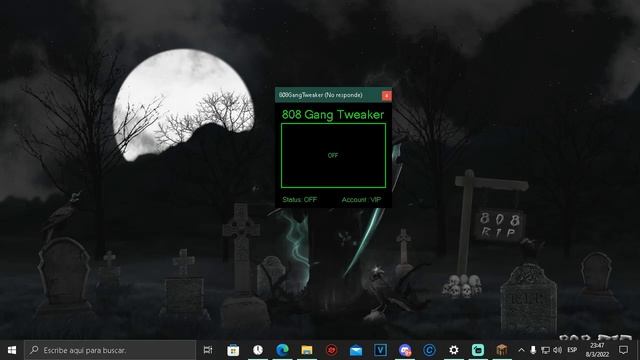Switch the ESP input language indicator
The height and width of the screenshot is (360, 640).
(x=572, y=350)
